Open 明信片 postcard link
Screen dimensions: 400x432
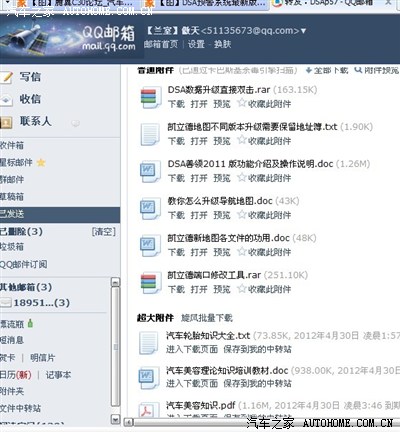point(43,358)
